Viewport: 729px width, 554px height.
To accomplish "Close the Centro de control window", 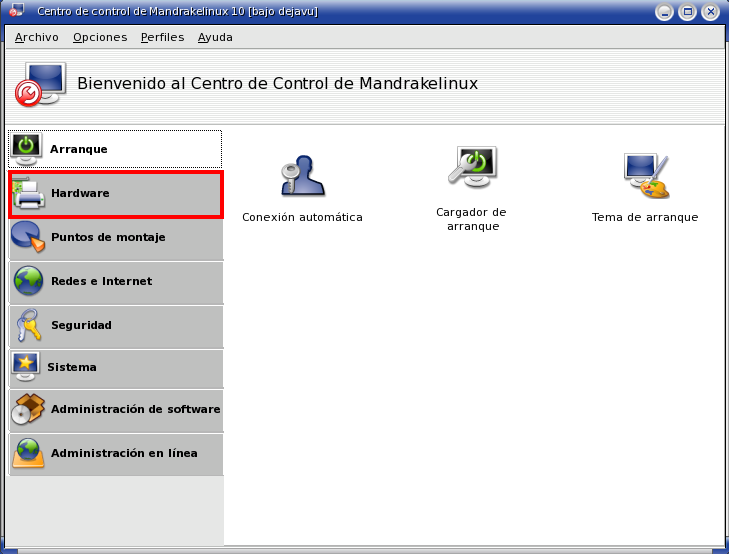I will point(710,12).
